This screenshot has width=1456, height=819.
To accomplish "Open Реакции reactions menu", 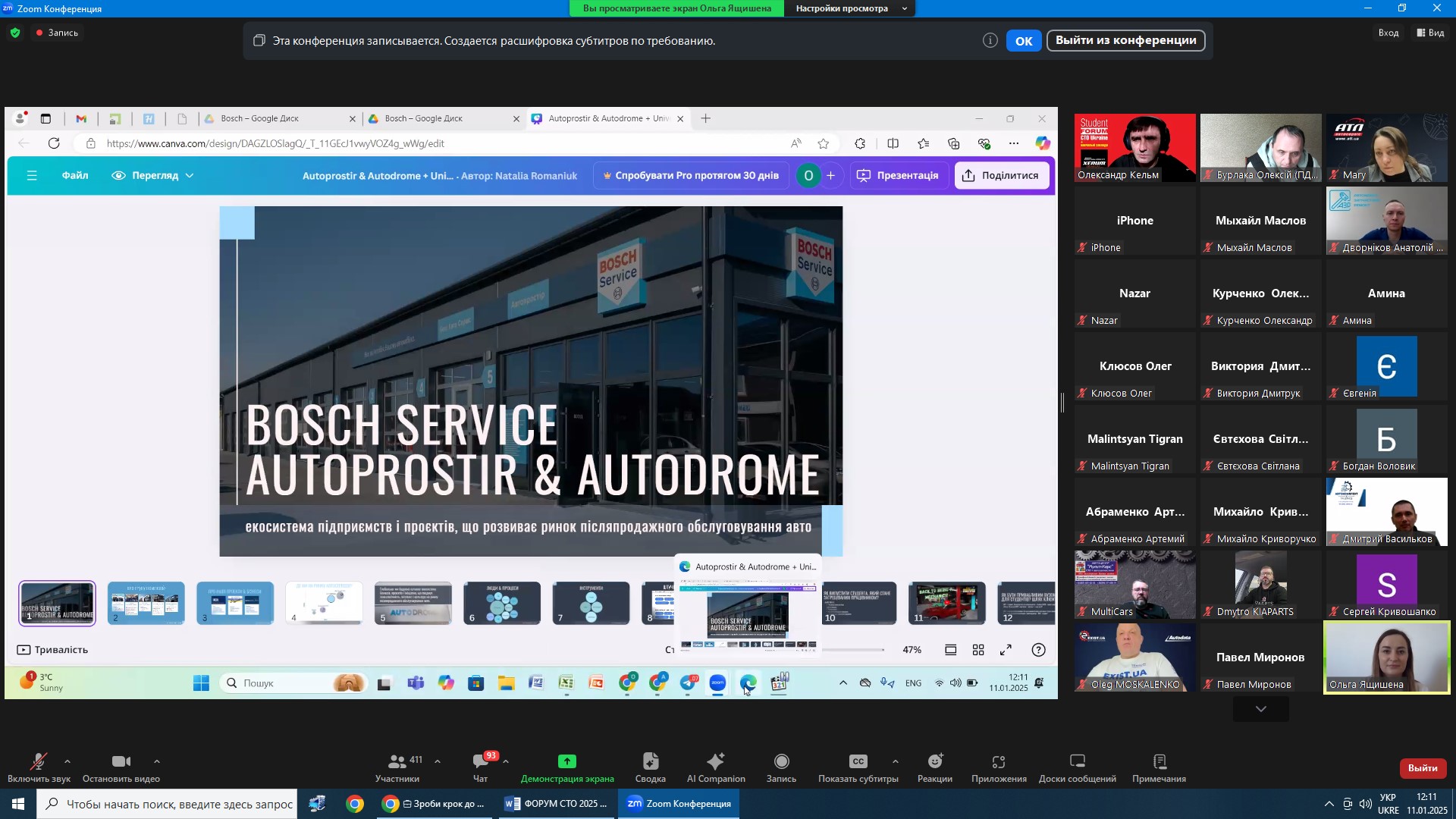I will tap(935, 767).
